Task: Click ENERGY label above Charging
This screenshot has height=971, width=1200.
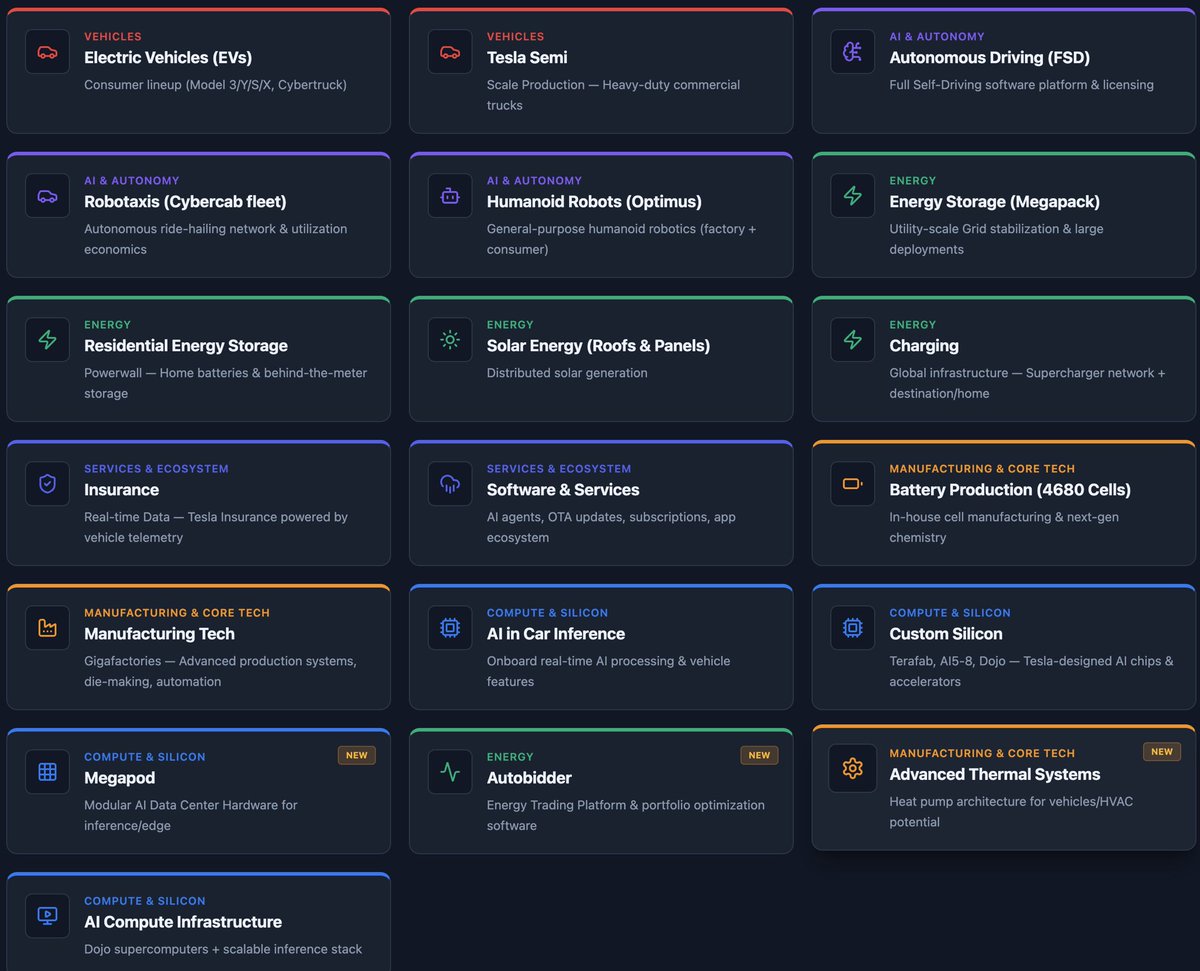Action: (913, 324)
